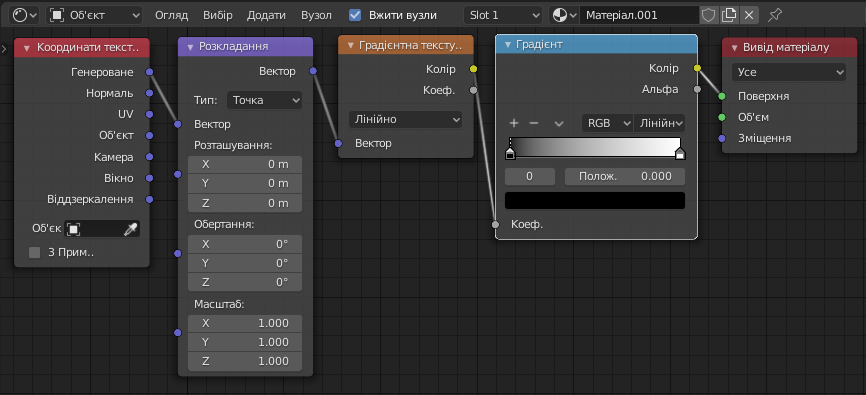This screenshot has height=395, width=866.
Task: Open the black color swatch of active stop
Action: pyautogui.click(x=595, y=201)
